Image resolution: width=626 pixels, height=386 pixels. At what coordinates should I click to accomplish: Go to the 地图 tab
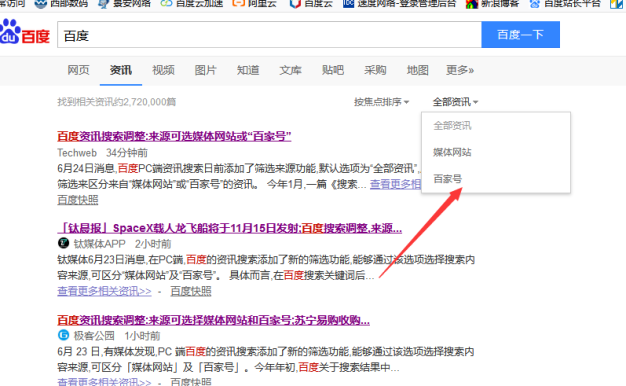coord(417,70)
